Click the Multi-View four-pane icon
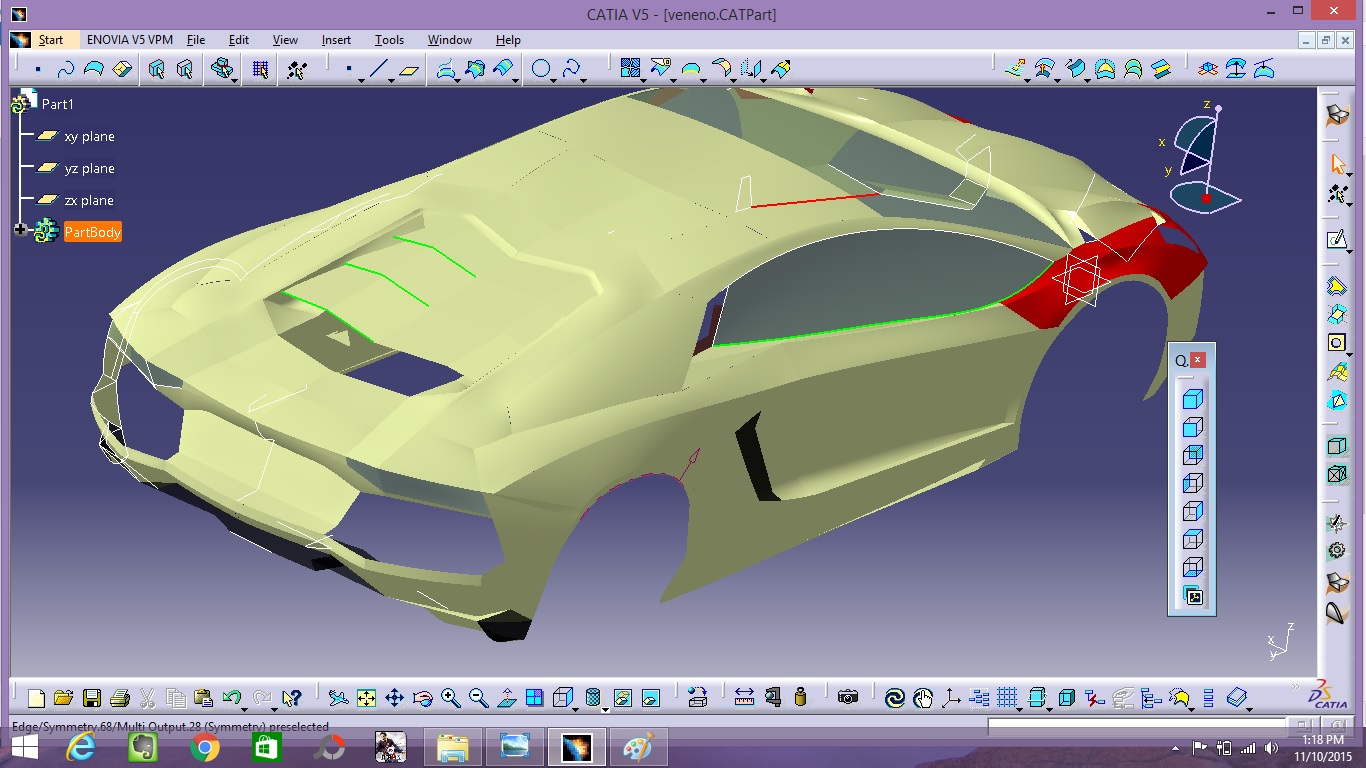Image resolution: width=1366 pixels, height=768 pixels. 534,697
